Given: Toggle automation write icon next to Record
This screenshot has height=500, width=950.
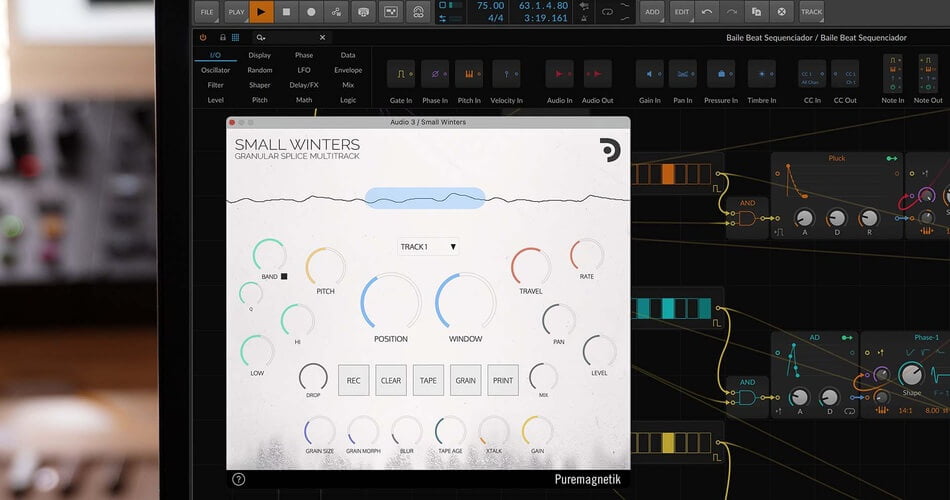Looking at the screenshot, I should pos(336,12).
